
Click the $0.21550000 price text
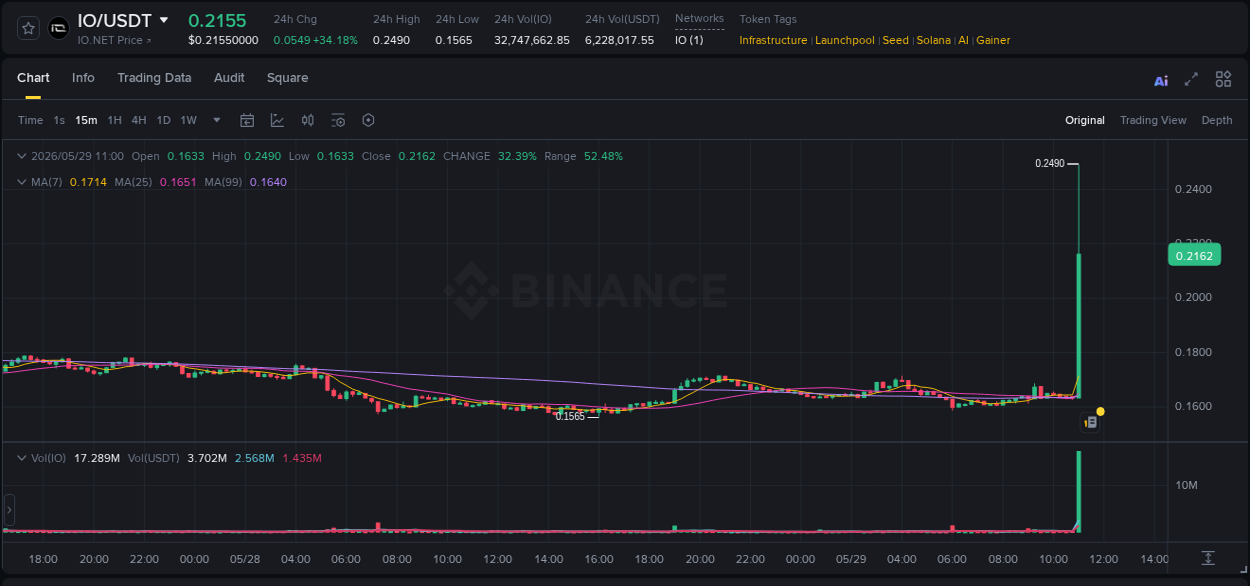[x=223, y=40]
